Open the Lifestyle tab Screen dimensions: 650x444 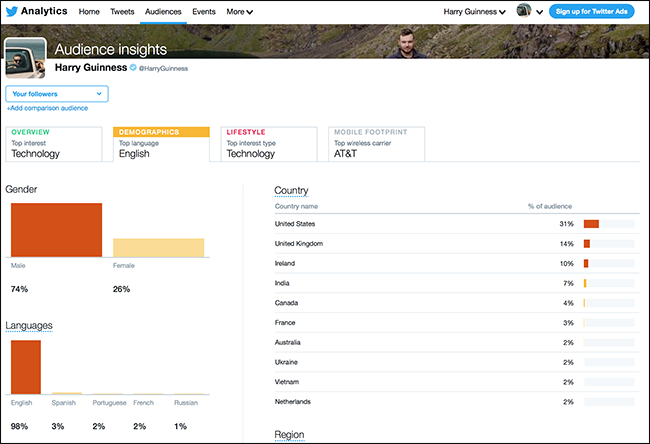[x=269, y=144]
